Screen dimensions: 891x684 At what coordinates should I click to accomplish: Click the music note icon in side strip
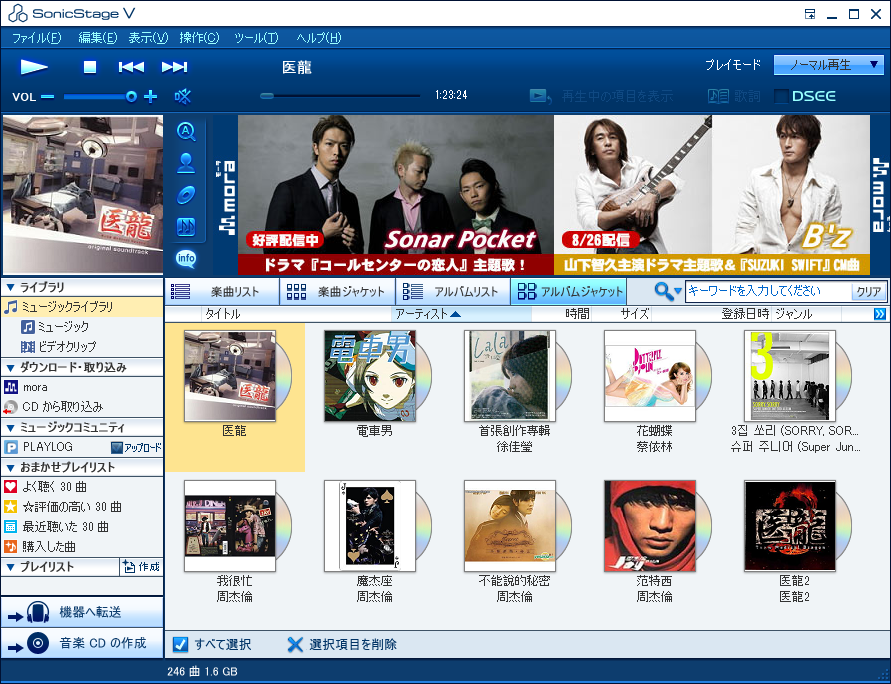tap(186, 227)
